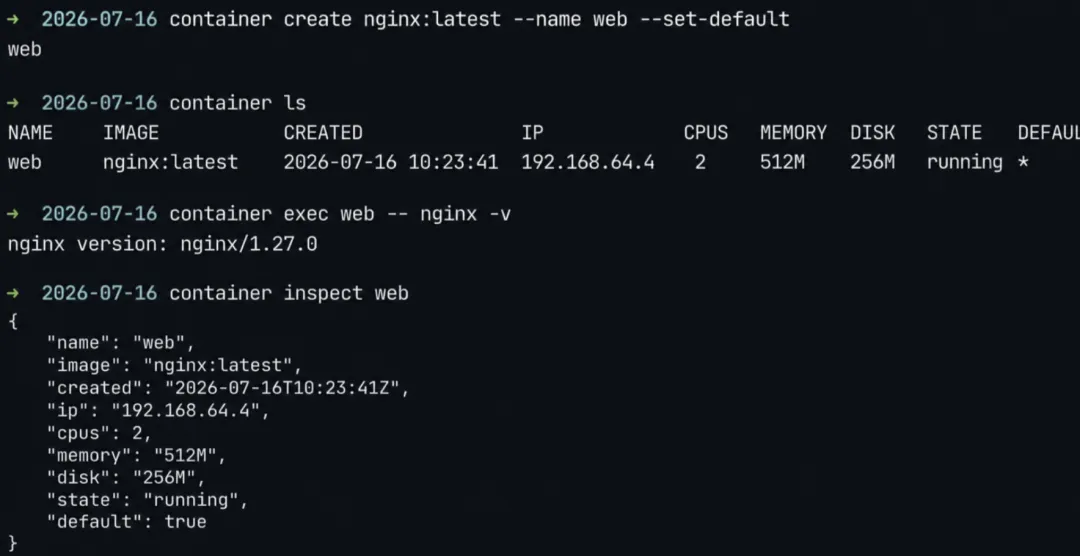Click the prompt arrow before container ls
The image size is (1080, 556).
(14, 103)
